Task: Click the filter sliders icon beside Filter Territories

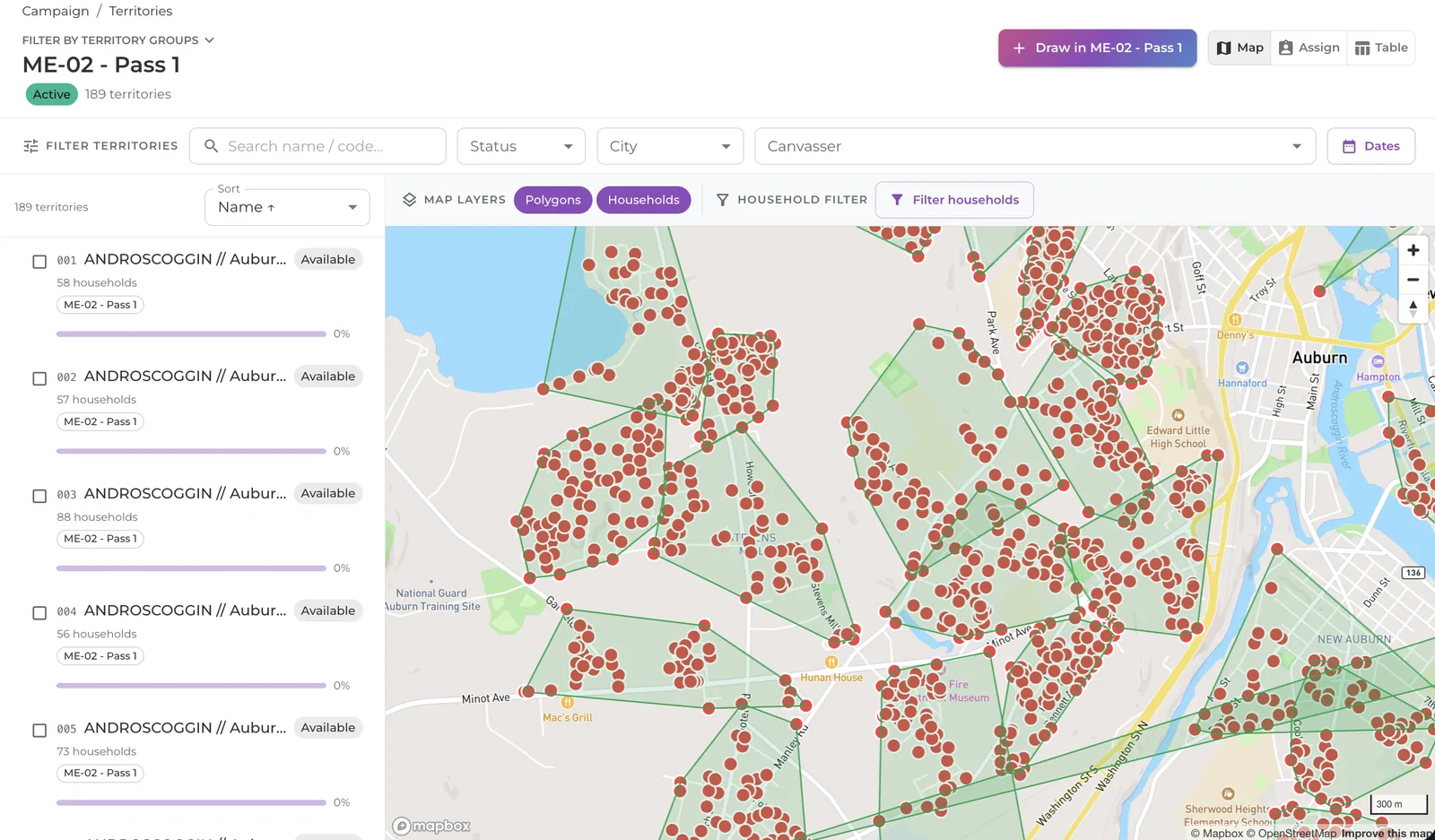Action: (30, 146)
